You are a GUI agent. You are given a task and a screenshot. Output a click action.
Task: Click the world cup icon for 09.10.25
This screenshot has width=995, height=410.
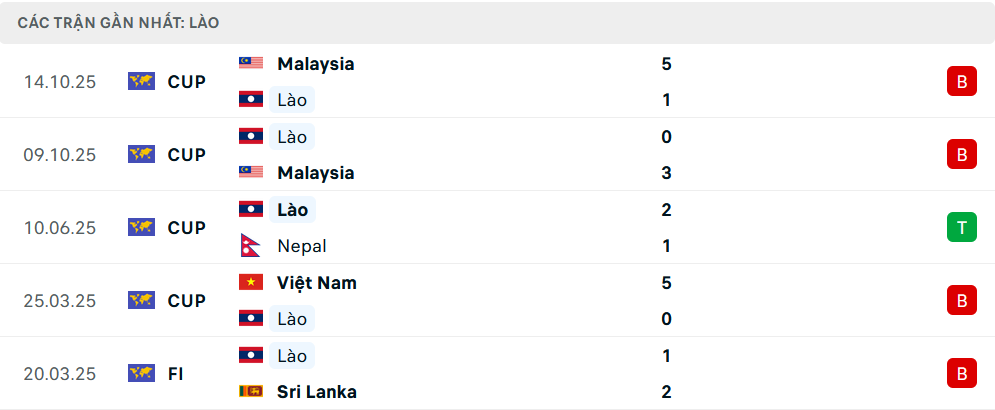(141, 154)
